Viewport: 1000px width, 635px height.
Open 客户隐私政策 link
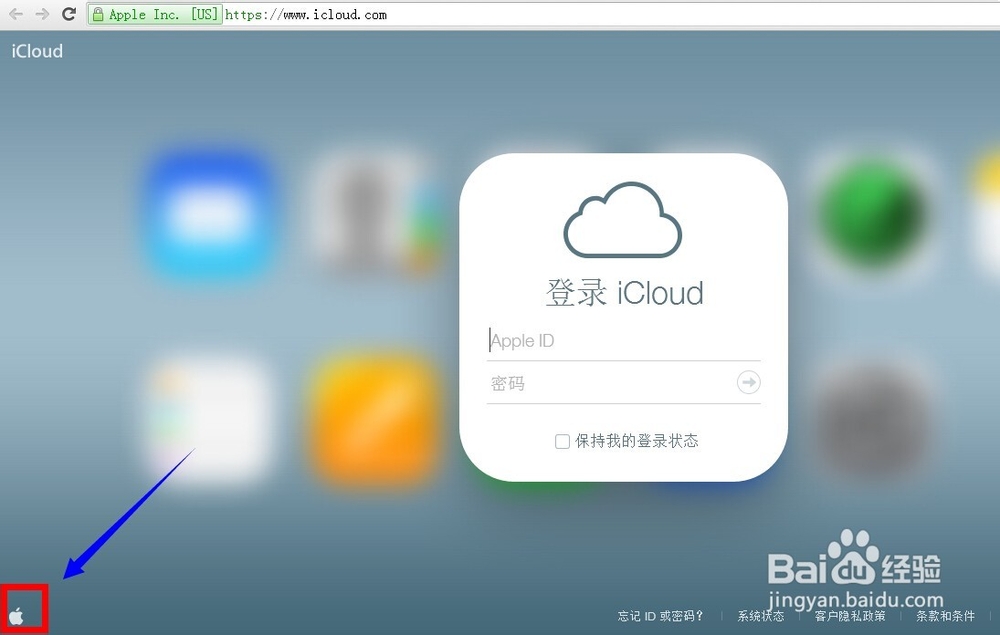849,616
